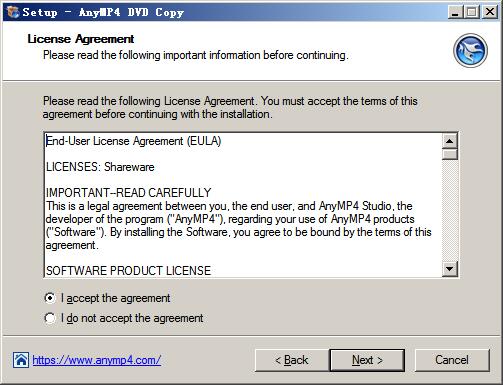This screenshot has height=385, width=503.
Task: Click the AnyMP4 round blue logo
Action: (x=470, y=51)
